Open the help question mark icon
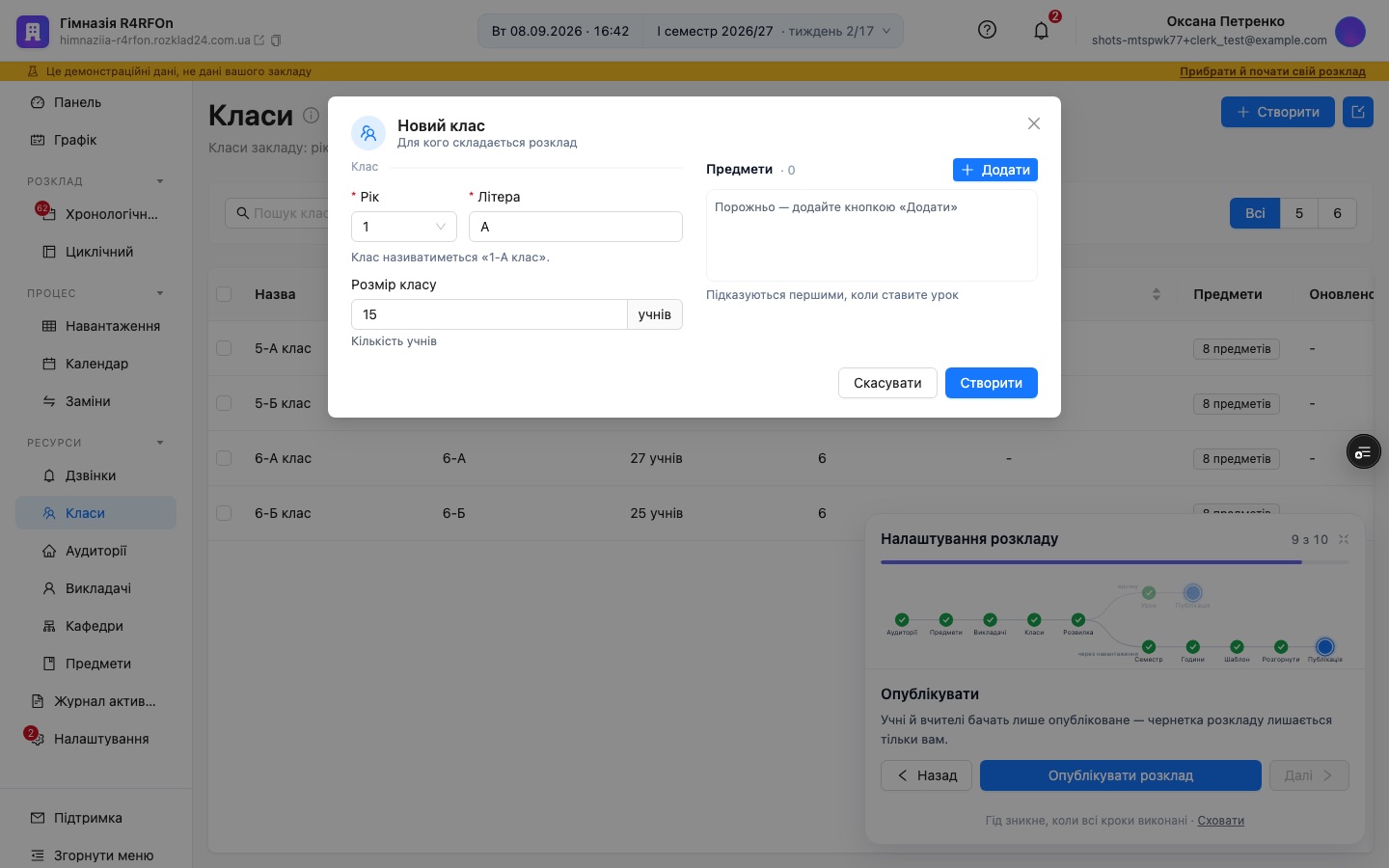The image size is (1389, 868). pos(987,30)
